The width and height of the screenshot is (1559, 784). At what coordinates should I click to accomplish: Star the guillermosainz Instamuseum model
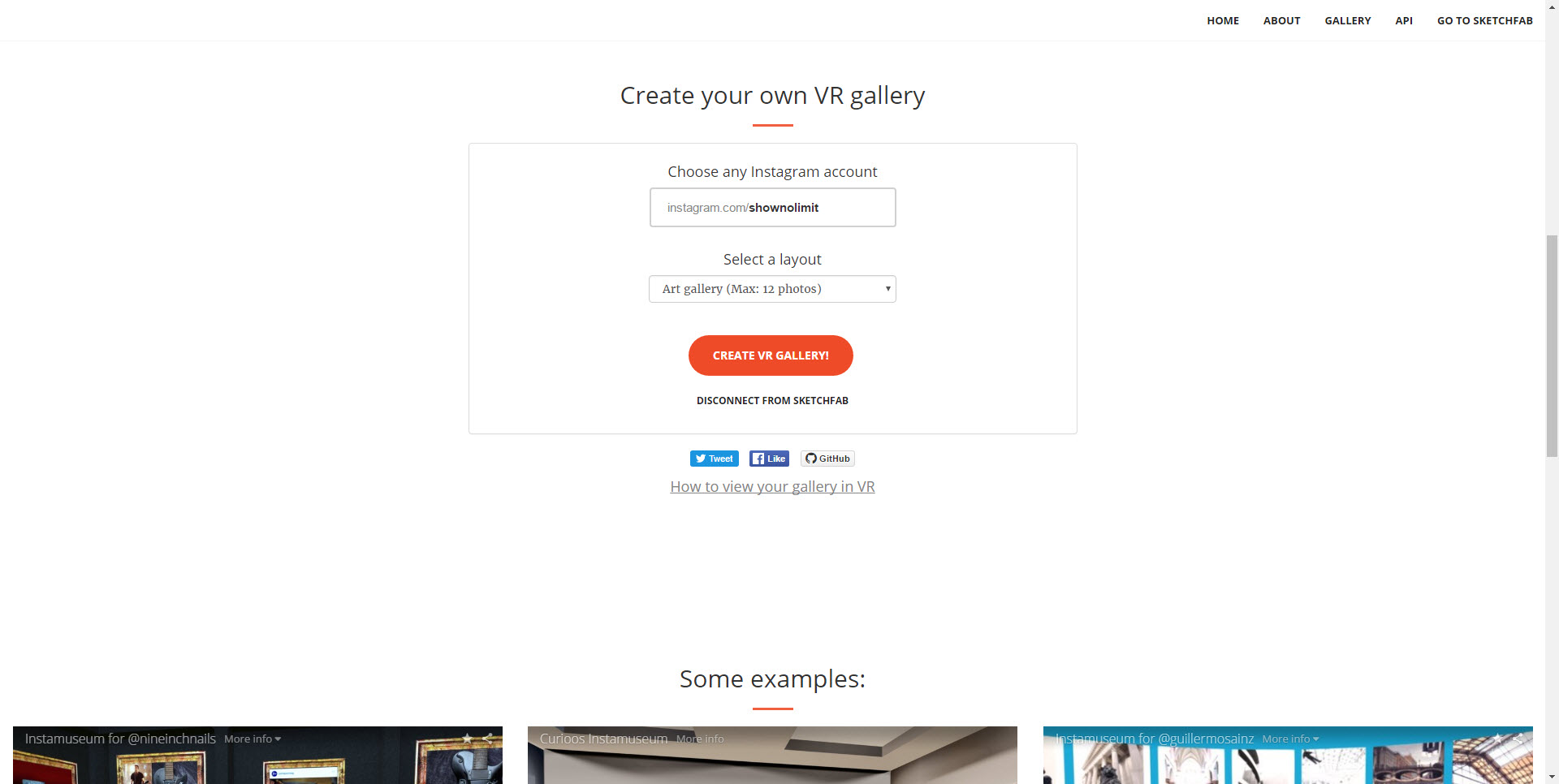(1497, 739)
